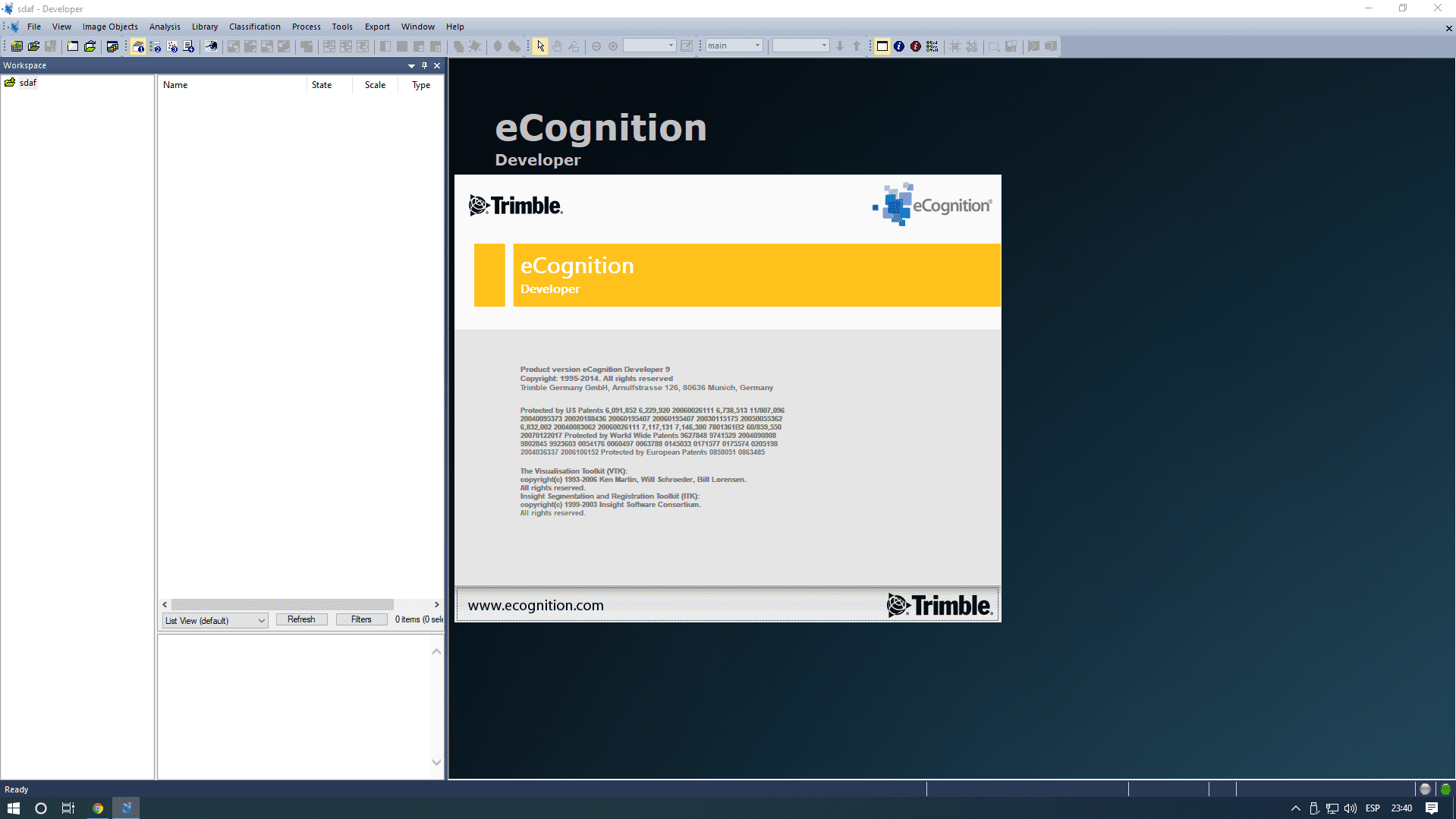Viewport: 1456px width, 819px height.
Task: Switch to Review Results view (icon 3)
Action: 172,46
